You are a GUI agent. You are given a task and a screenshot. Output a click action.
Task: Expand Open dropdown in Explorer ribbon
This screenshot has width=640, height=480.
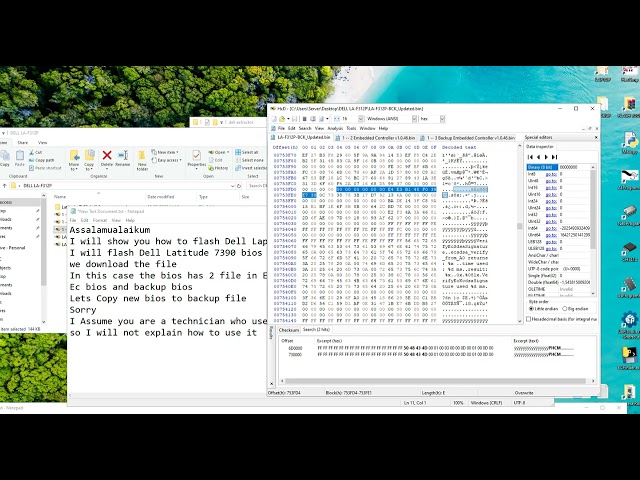[x=218, y=152]
